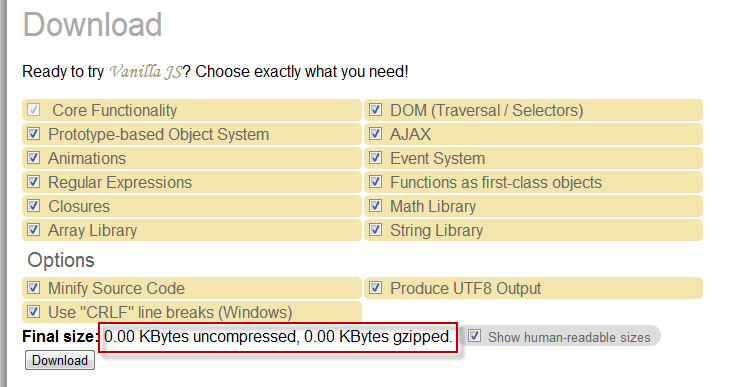Toggle Show human-readable sizes checkbox
Screen dimensions: 752x387
tap(474, 336)
